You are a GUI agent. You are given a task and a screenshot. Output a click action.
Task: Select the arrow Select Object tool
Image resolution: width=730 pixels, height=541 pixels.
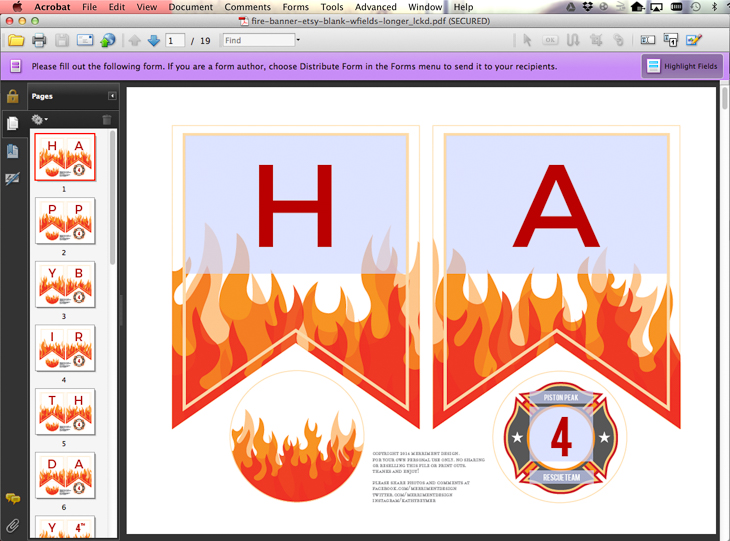coord(527,41)
